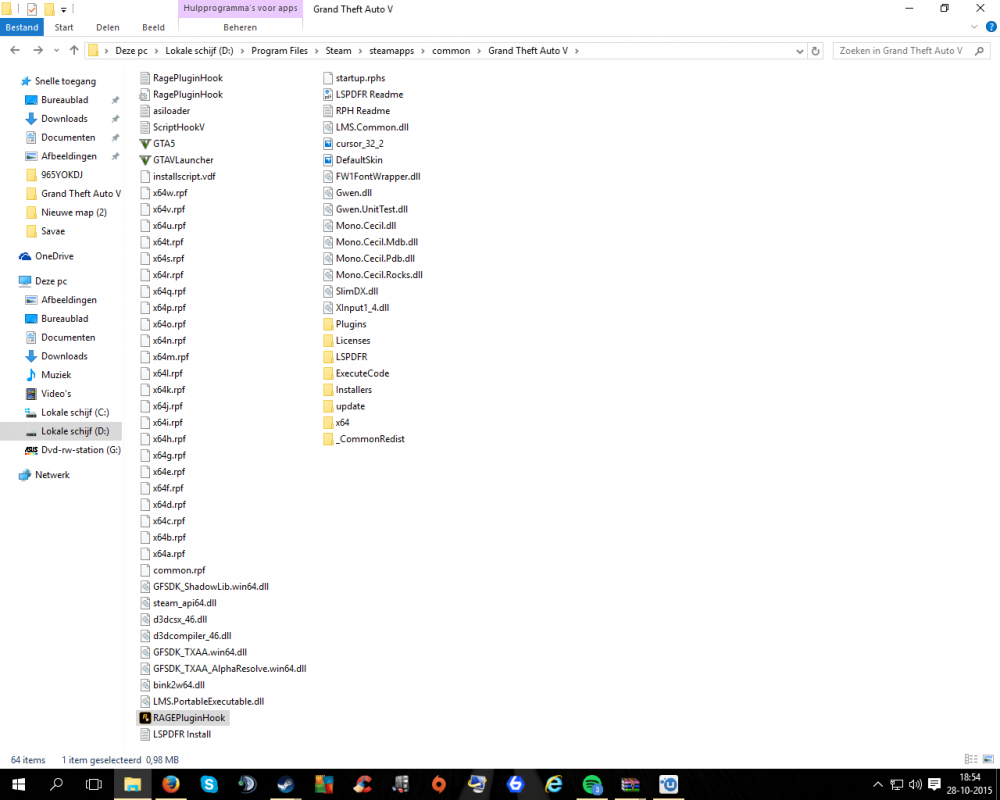Open the ExecuteCode folder
This screenshot has width=1000, height=800.
[356, 373]
